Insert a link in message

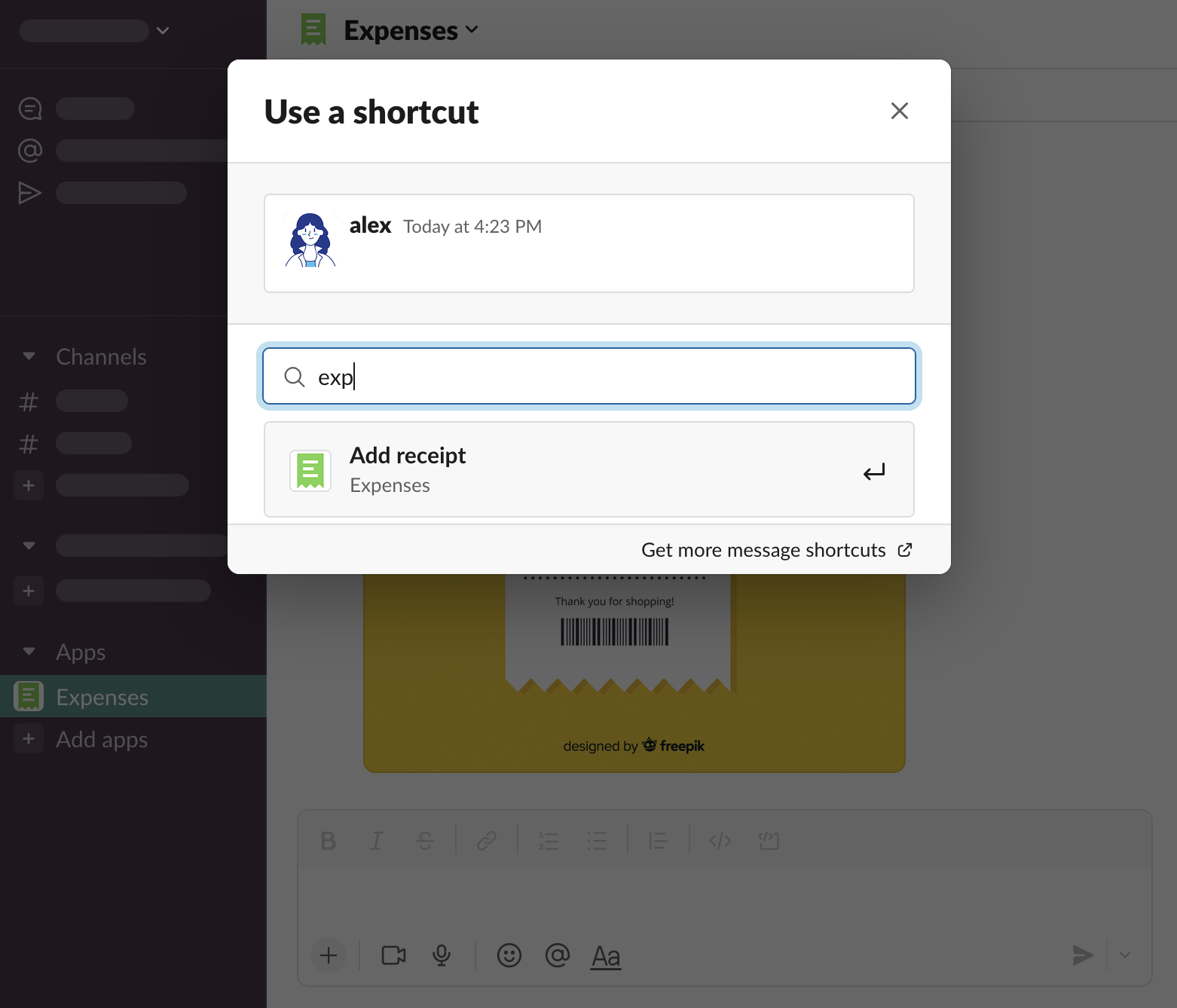tap(487, 841)
